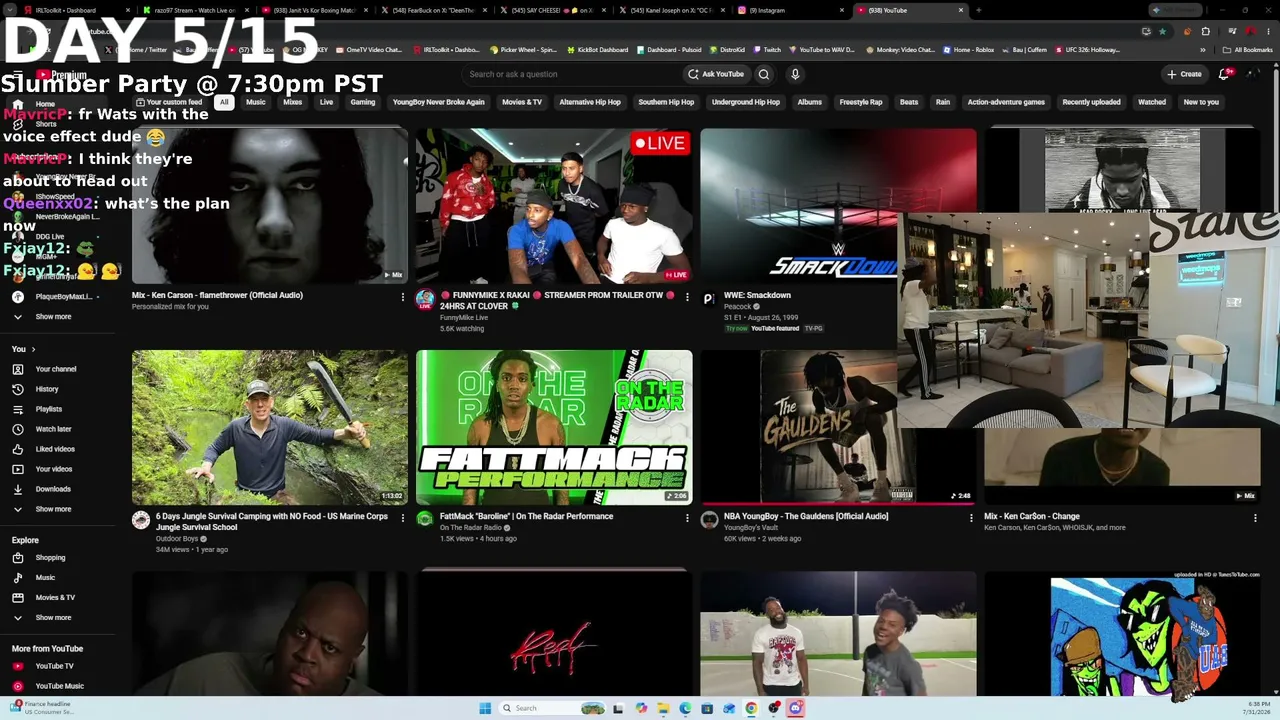
Task: Switch to the Instagram browser tab
Action: coord(790,10)
